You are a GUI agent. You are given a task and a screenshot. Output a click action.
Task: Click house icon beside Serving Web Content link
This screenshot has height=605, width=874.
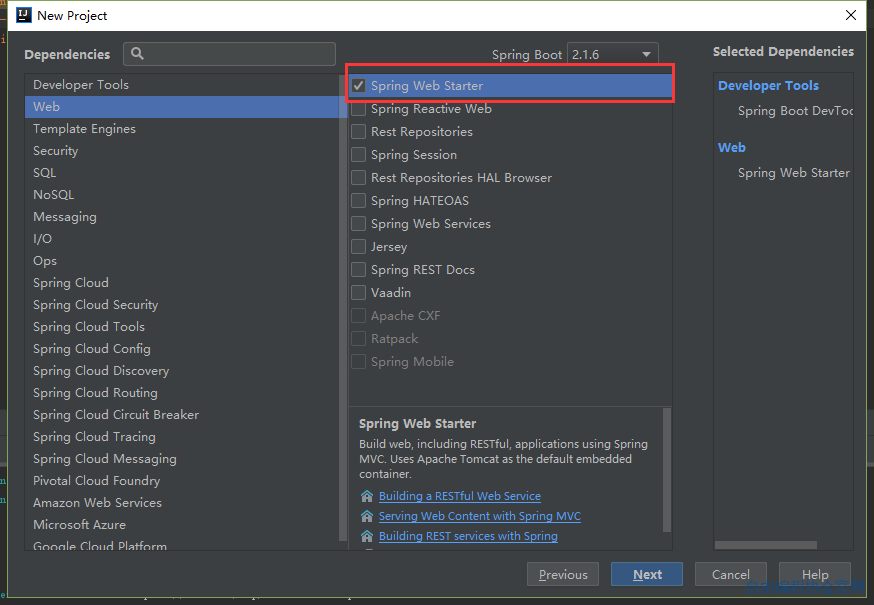point(367,516)
